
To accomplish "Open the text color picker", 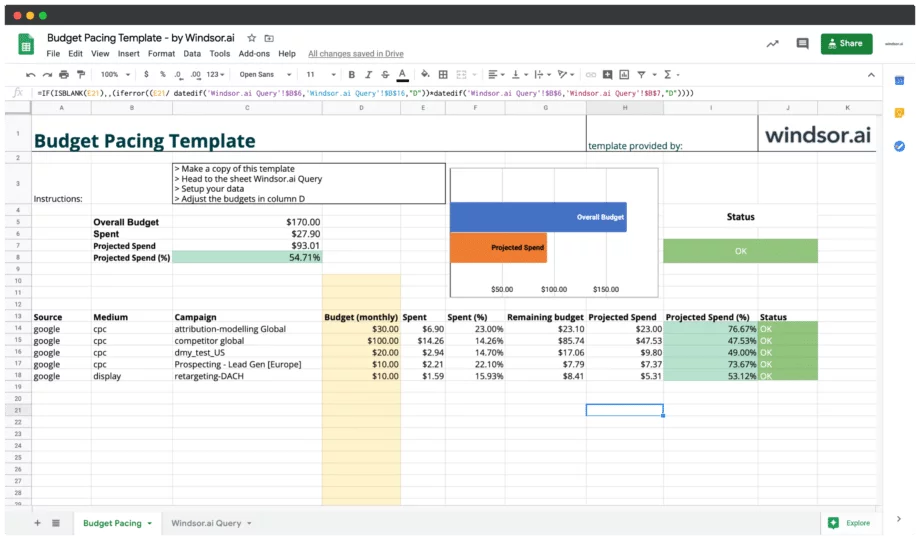I will [402, 75].
